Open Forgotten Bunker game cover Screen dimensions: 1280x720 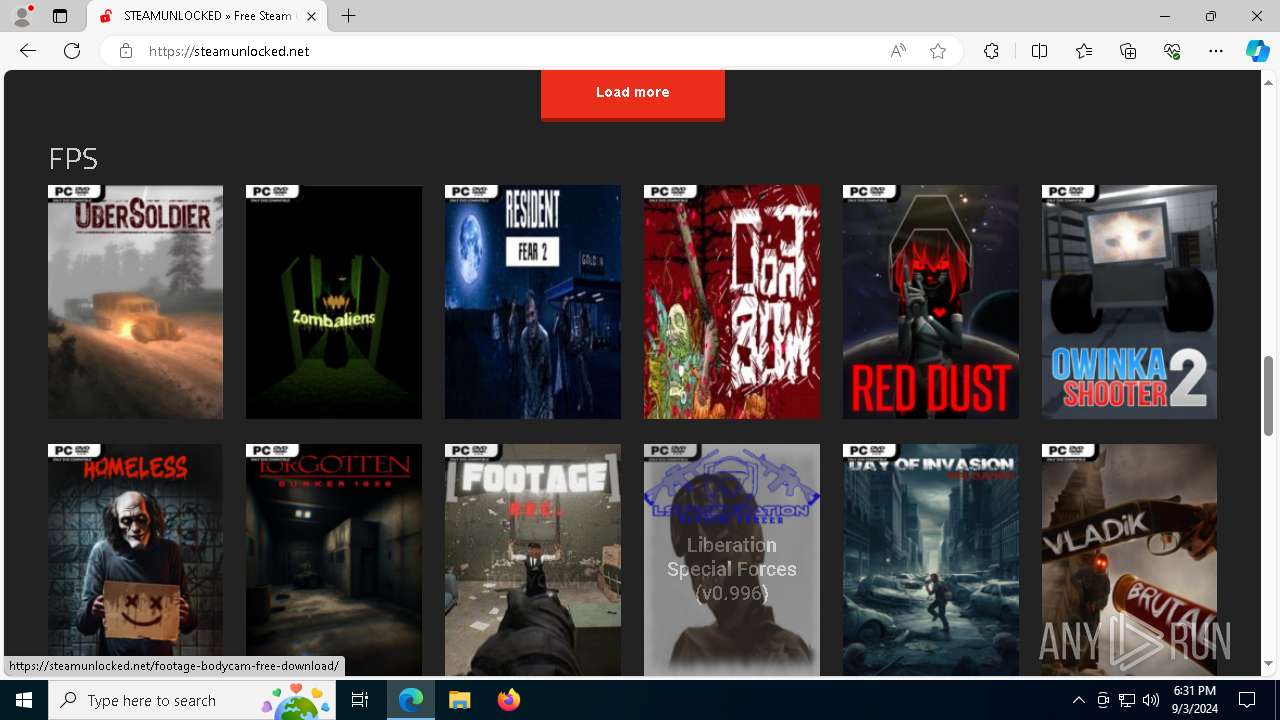[x=334, y=560]
